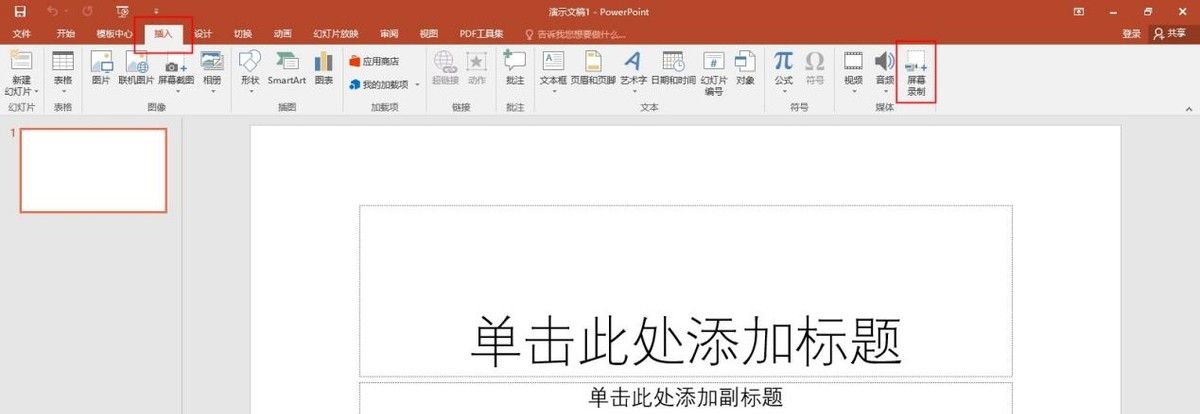The height and width of the screenshot is (414, 1200).
Task: Click the 单击此处添加标题 title placeholder
Action: click(686, 290)
